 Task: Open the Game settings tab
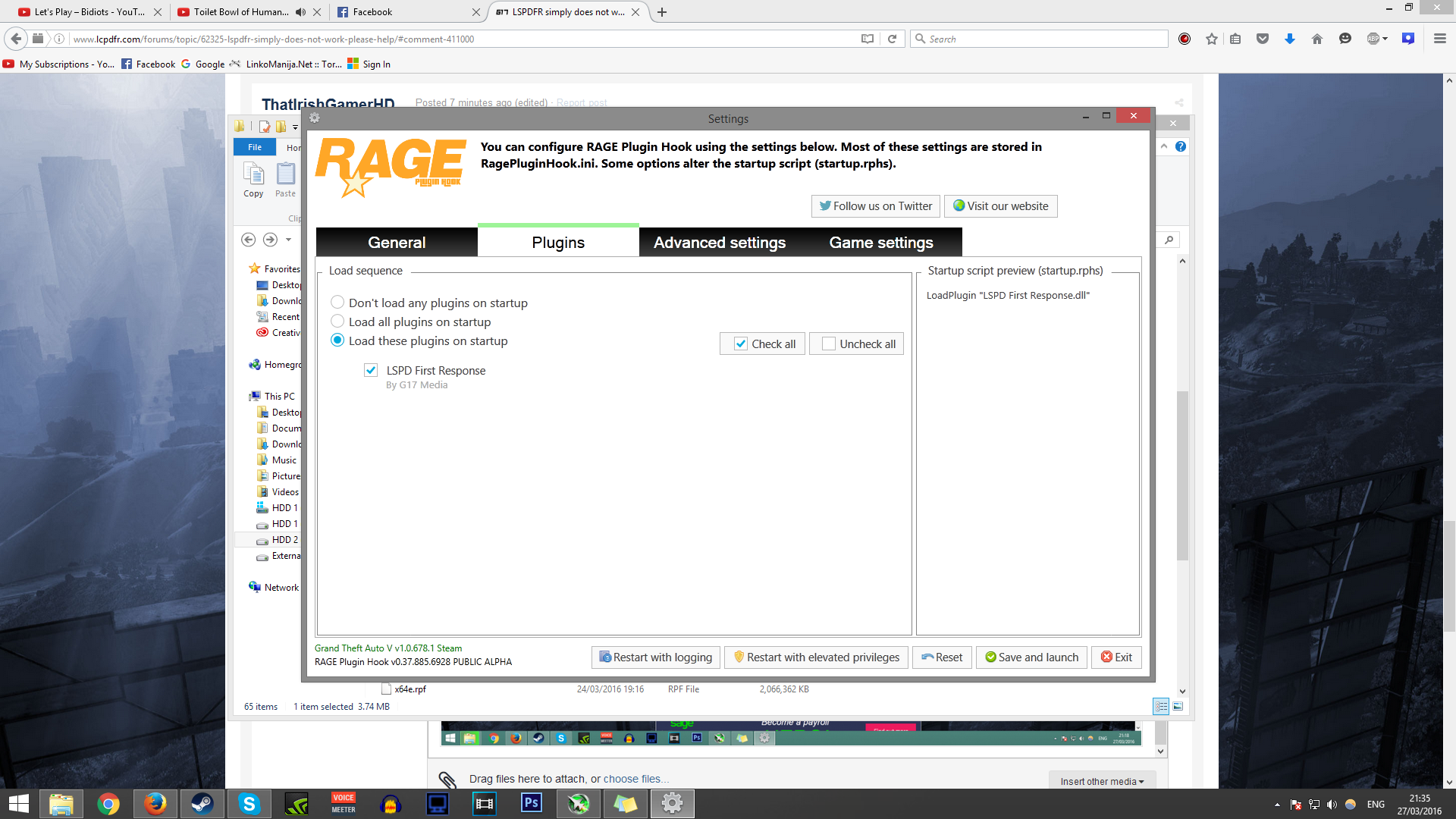click(880, 243)
